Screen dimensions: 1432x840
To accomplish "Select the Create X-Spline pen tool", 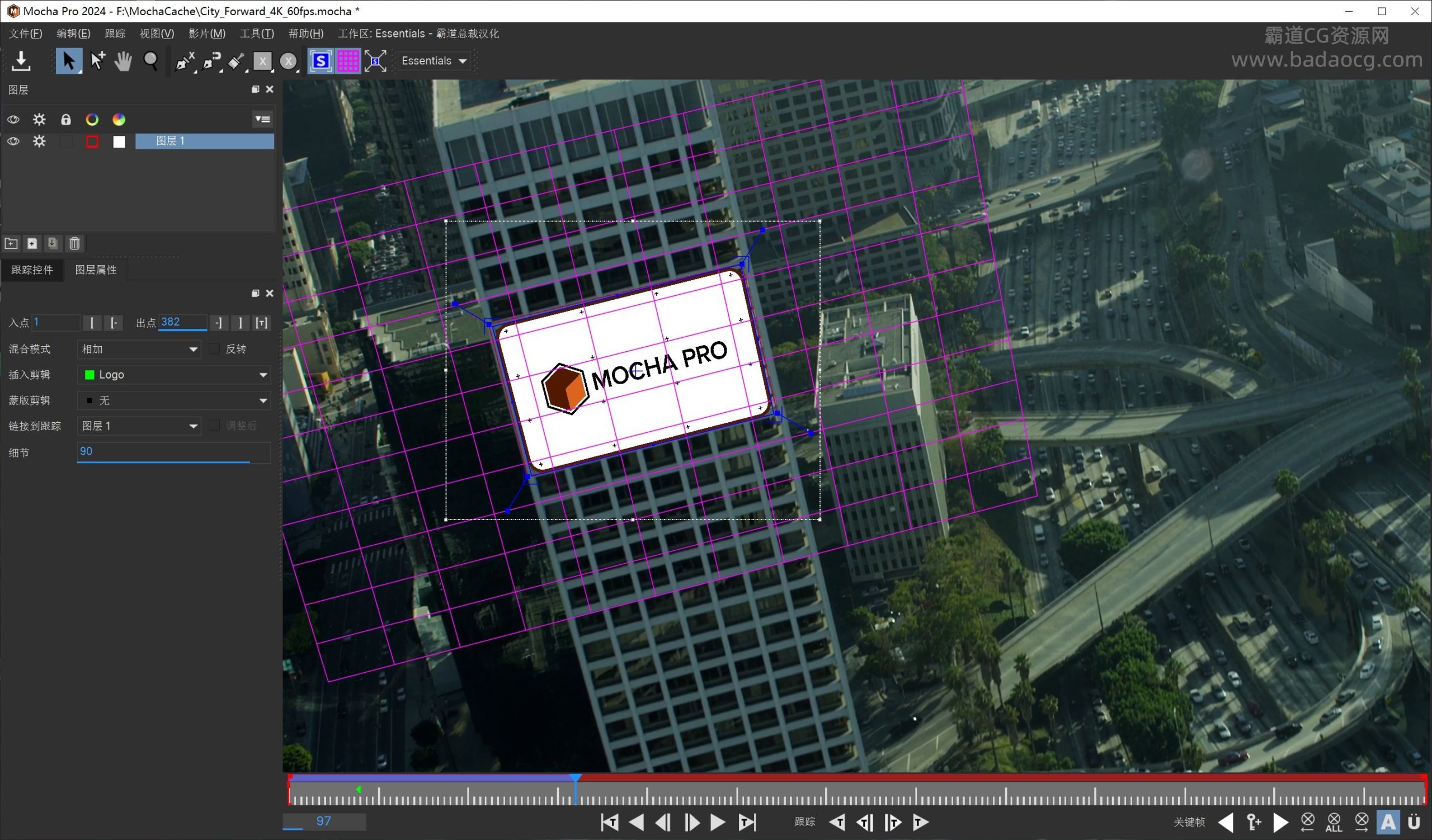I will 185,61.
